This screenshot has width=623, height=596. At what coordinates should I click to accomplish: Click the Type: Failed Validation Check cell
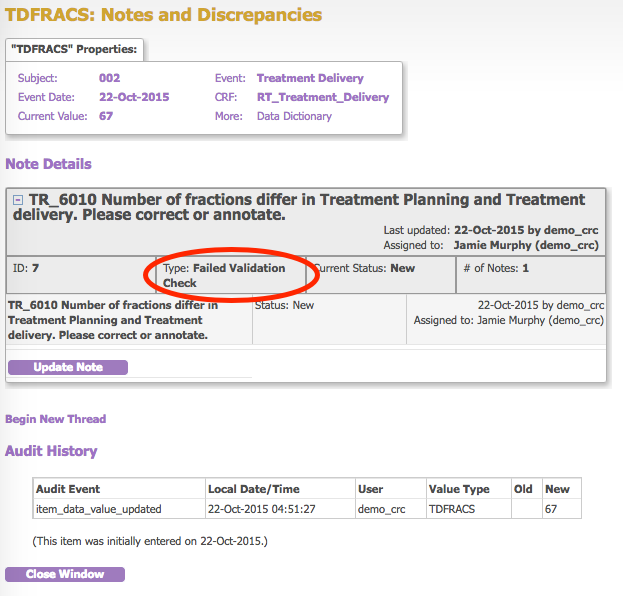(x=224, y=275)
